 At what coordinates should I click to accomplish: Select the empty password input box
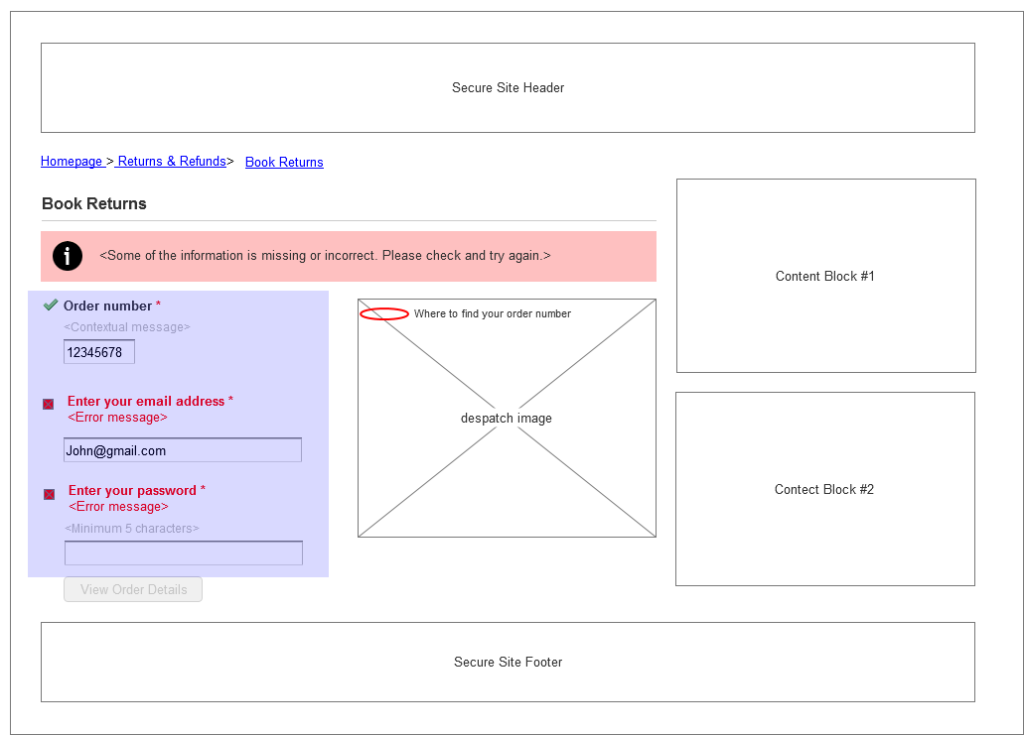click(x=183, y=553)
